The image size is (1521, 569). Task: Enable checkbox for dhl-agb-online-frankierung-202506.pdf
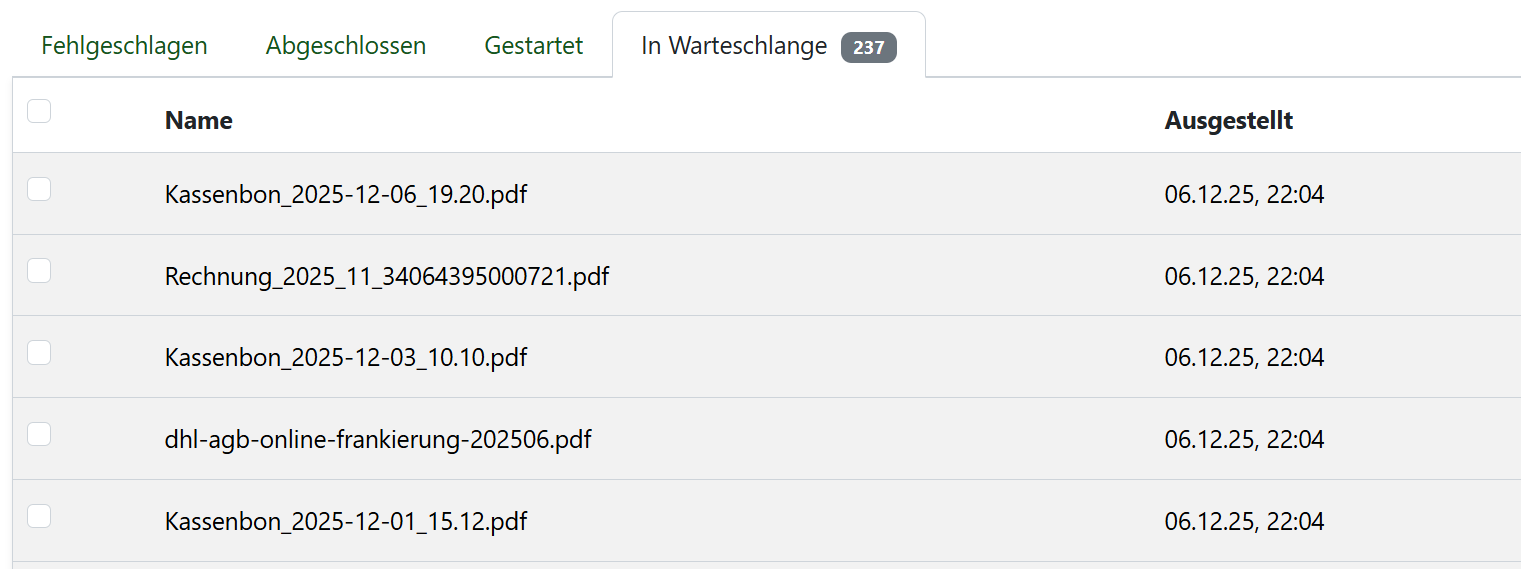[39, 434]
